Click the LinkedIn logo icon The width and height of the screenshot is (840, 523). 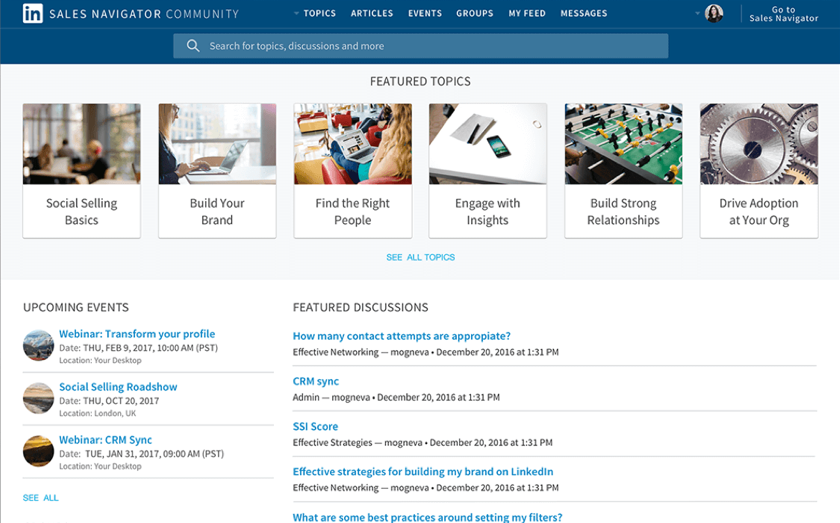[33, 13]
